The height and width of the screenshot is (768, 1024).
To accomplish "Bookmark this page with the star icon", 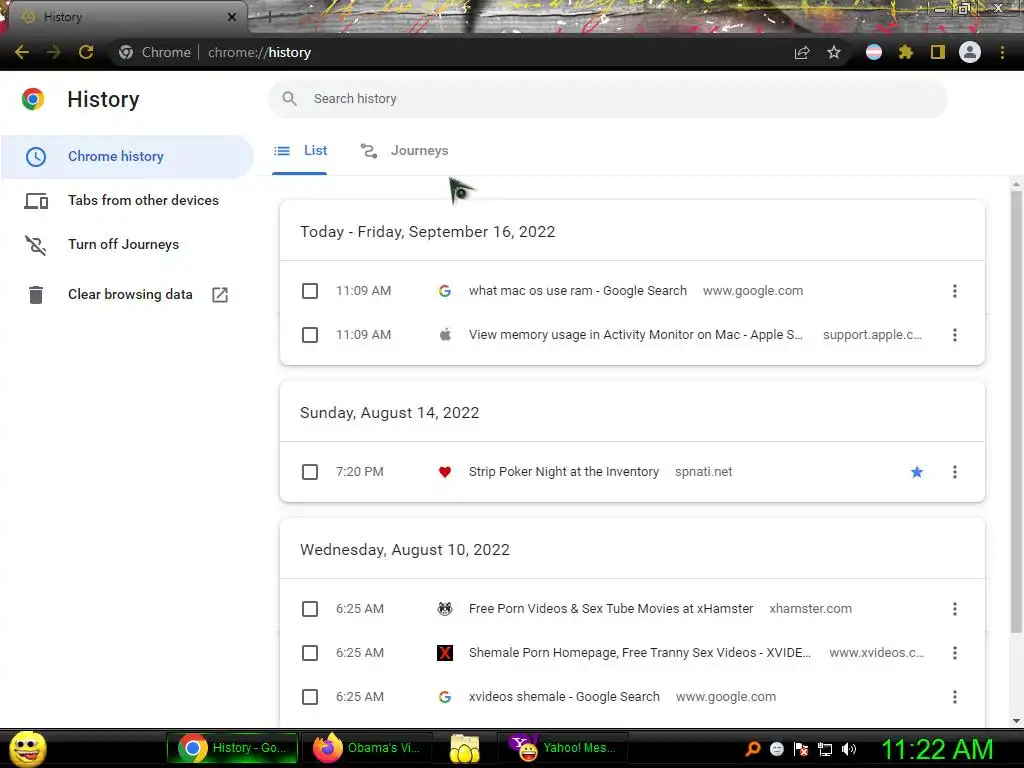I will 834,52.
